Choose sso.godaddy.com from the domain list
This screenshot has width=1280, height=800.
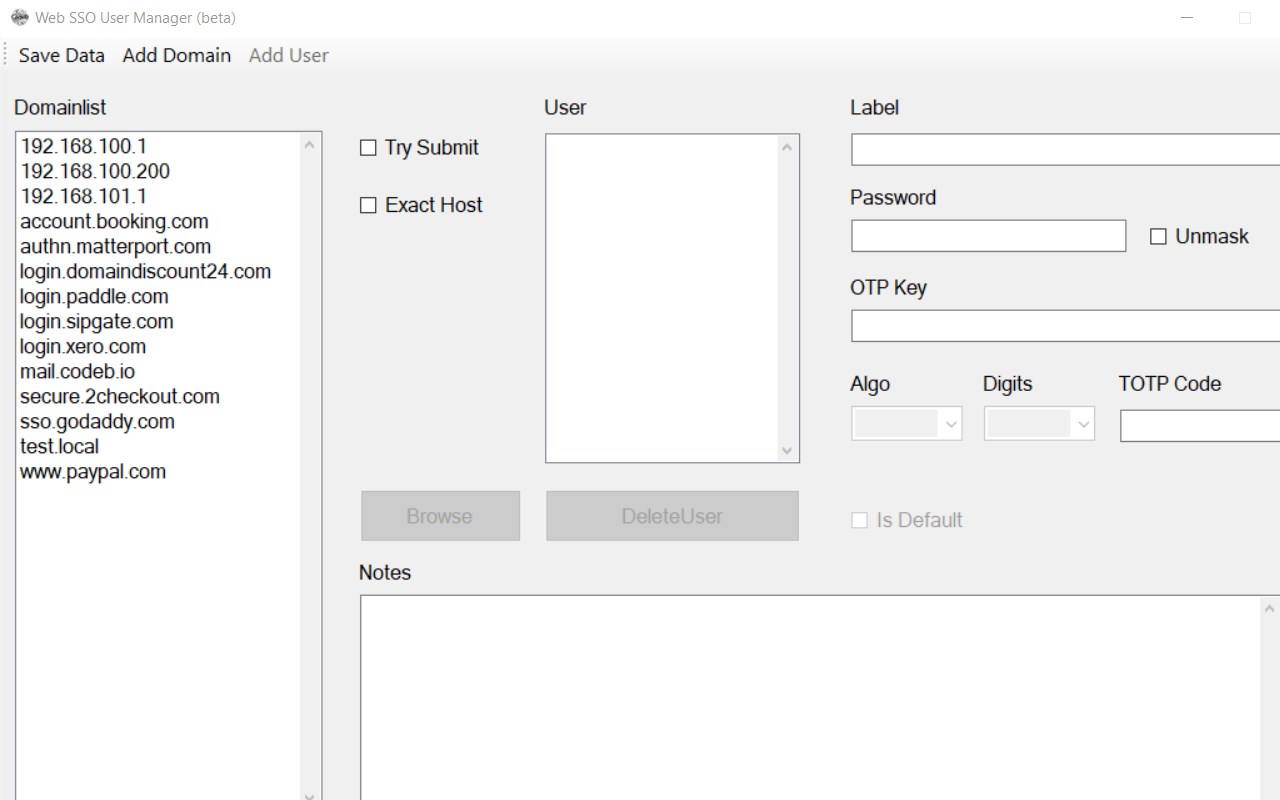coord(97,421)
